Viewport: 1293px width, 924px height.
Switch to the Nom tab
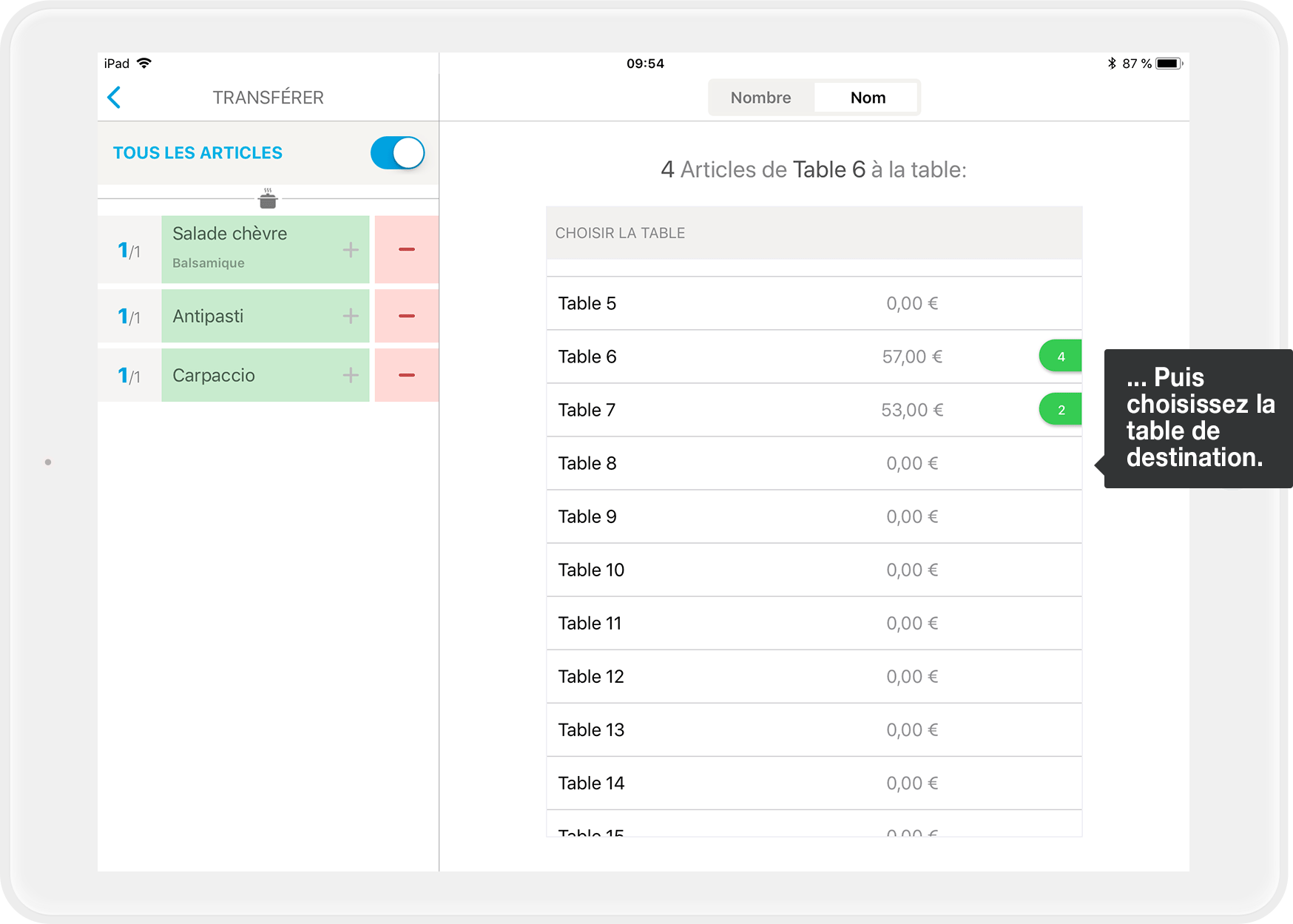[x=868, y=98]
